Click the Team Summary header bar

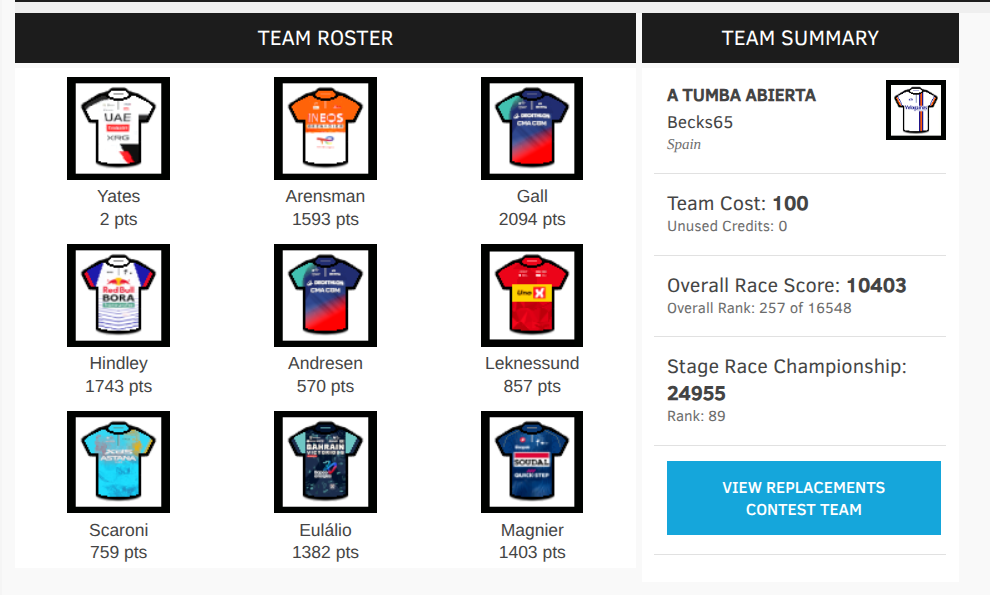[x=800, y=38]
